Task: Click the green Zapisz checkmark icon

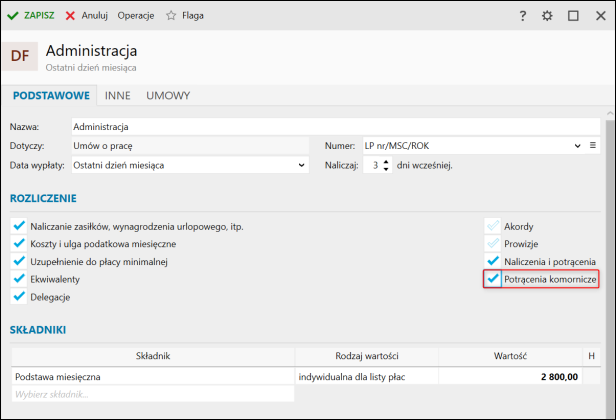Action: click(13, 16)
